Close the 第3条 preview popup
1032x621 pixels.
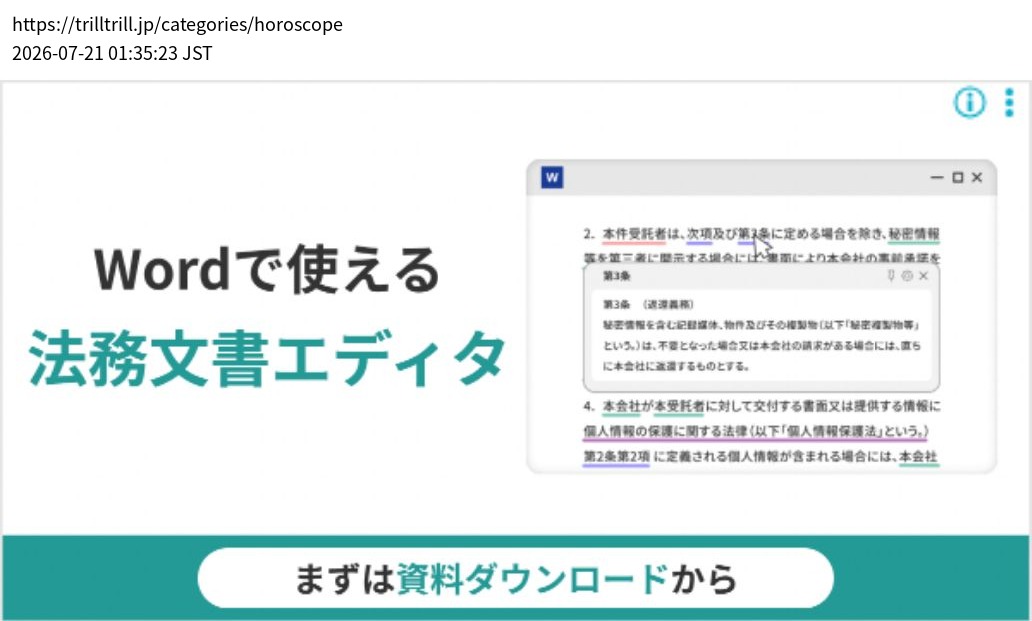[923, 276]
